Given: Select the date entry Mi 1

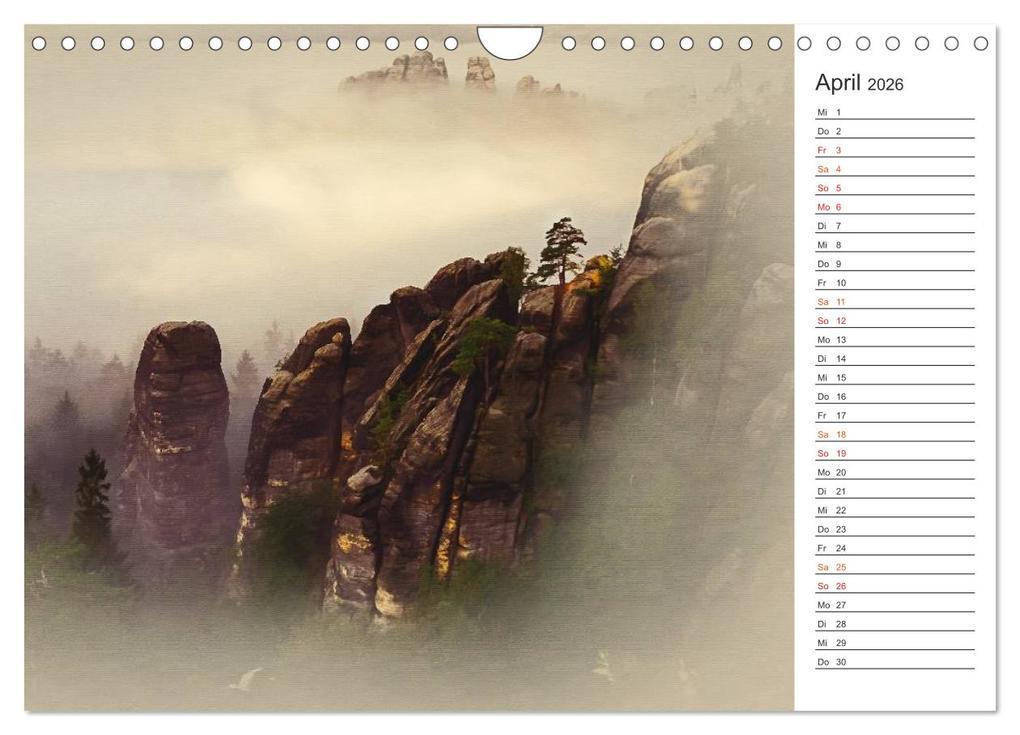Looking at the screenshot, I should coord(827,113).
